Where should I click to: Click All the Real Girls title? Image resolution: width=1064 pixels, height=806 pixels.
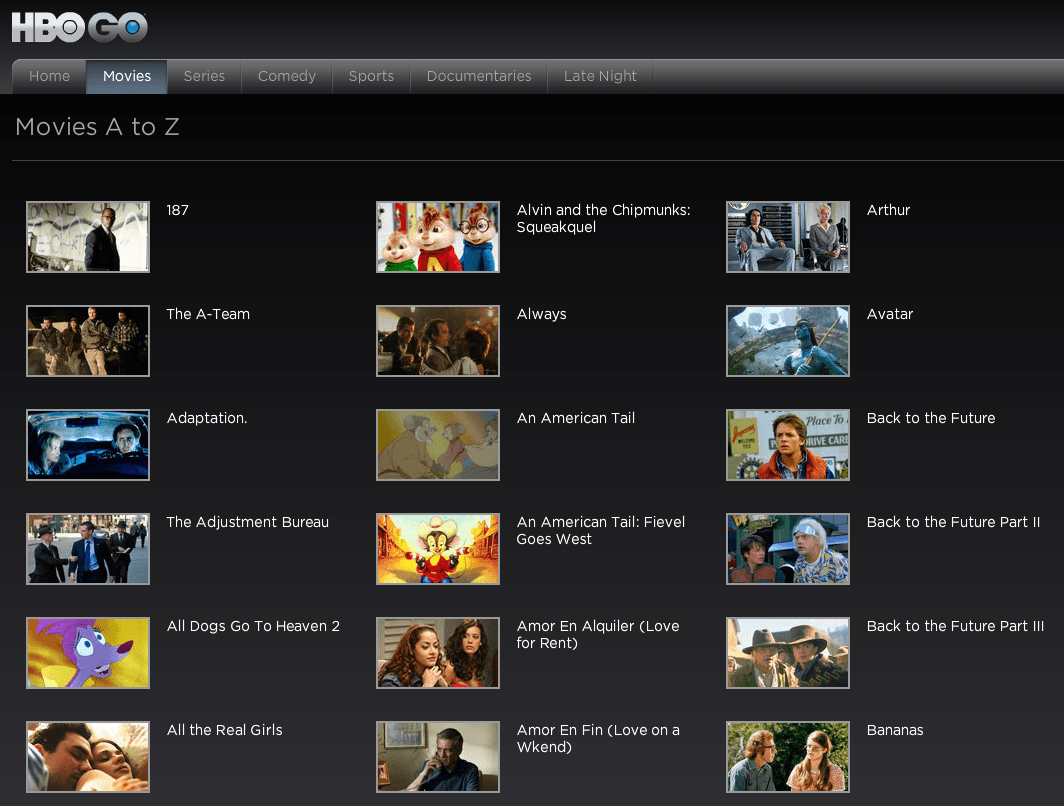225,730
